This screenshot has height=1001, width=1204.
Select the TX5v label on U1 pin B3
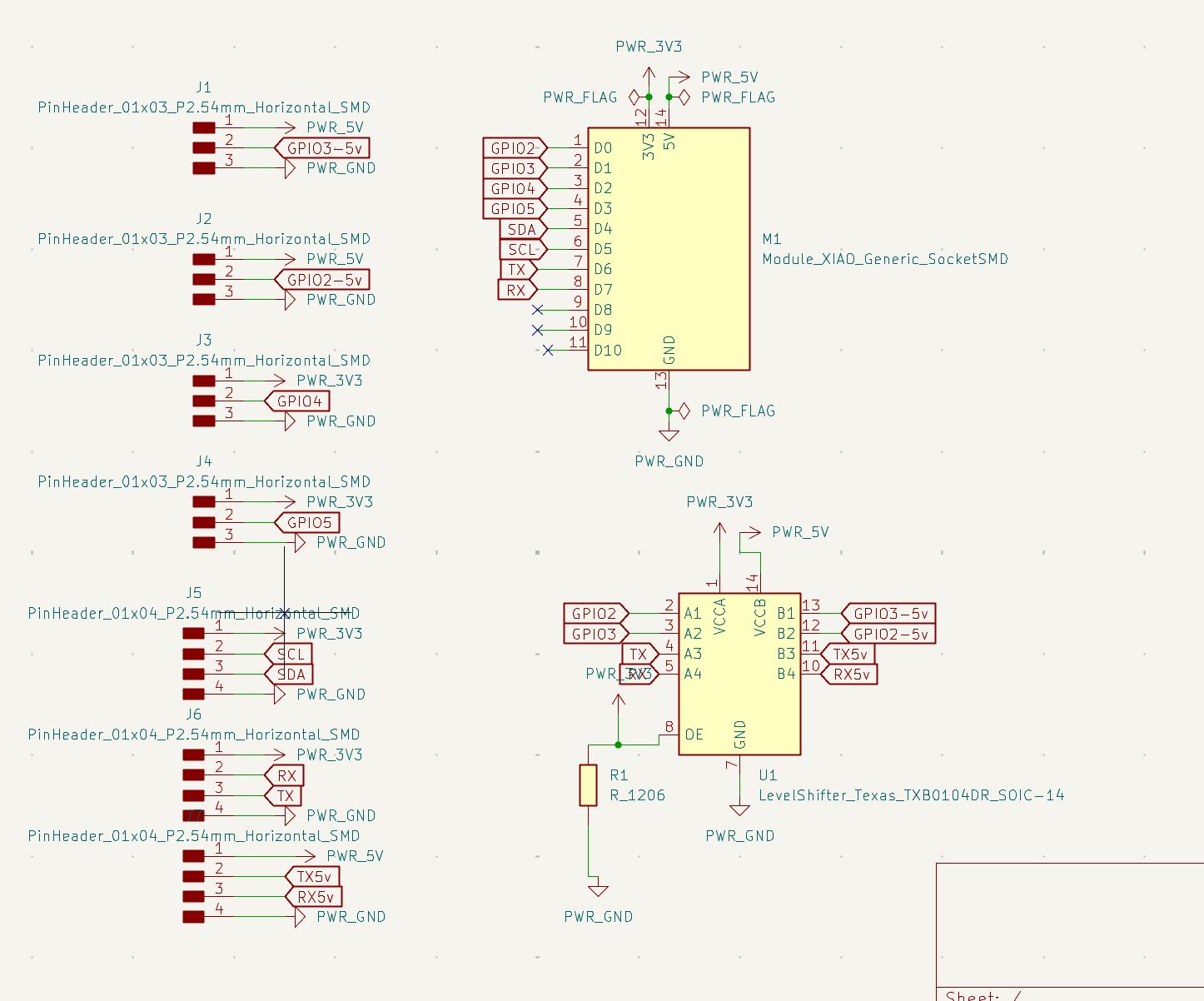tap(849, 655)
